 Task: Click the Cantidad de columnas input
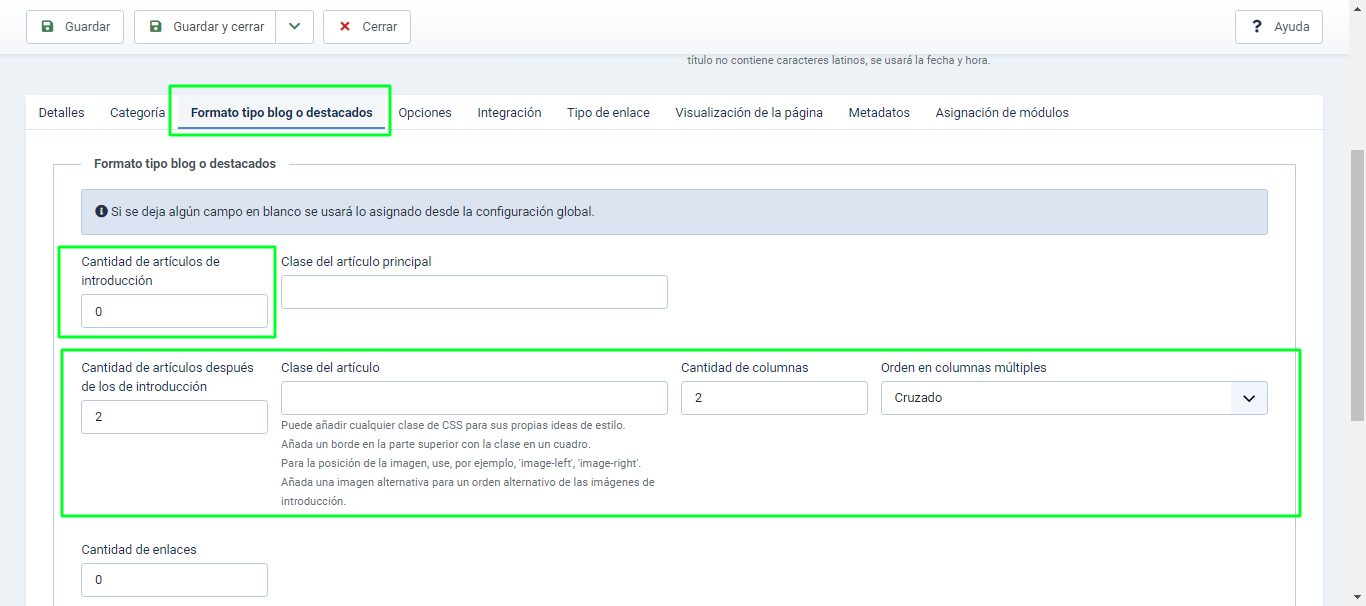(774, 398)
